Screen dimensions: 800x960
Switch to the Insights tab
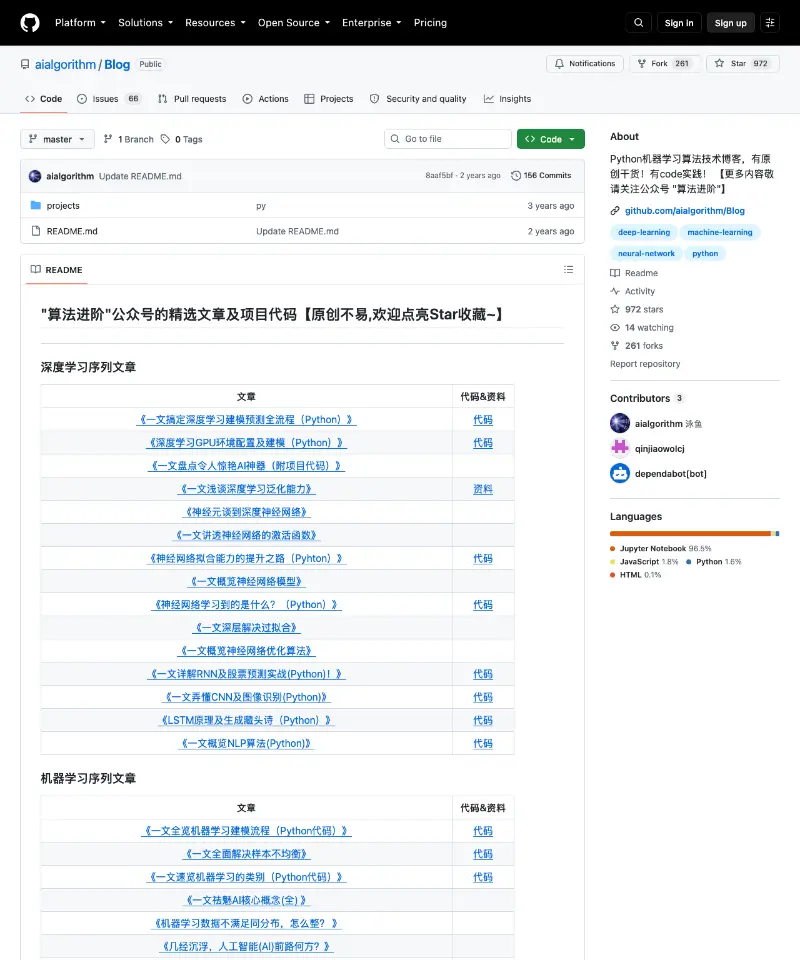pos(507,99)
